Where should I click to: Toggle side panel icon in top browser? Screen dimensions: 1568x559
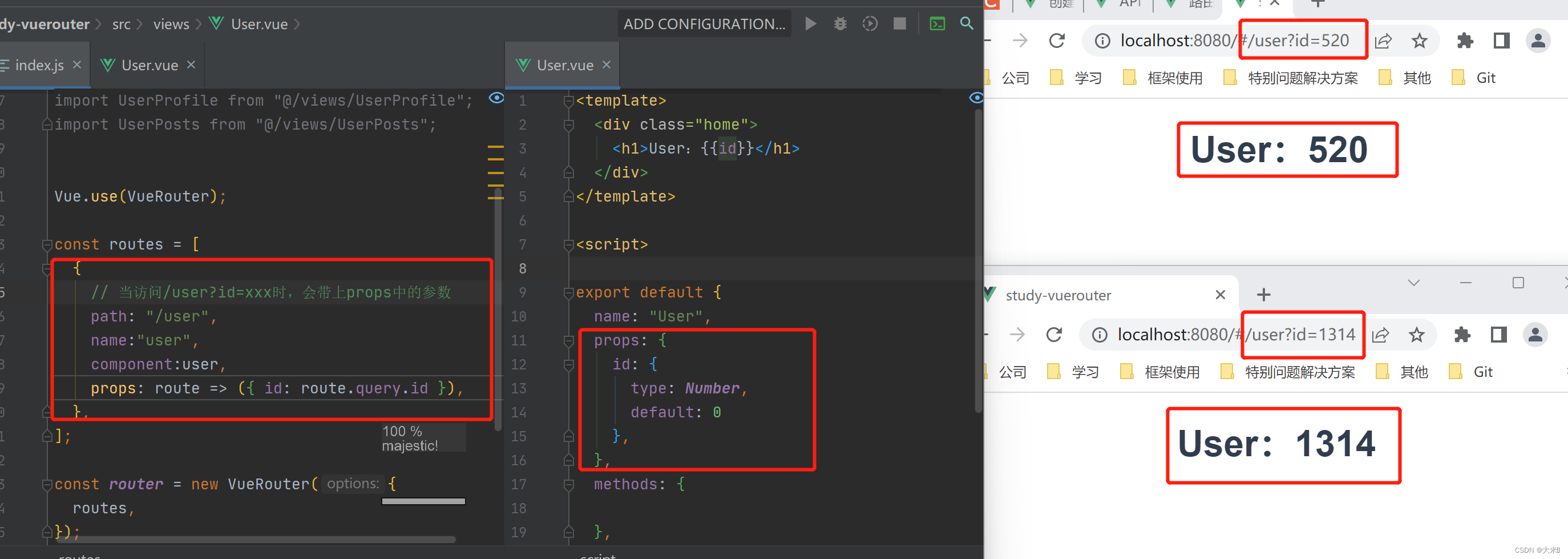coord(1502,41)
